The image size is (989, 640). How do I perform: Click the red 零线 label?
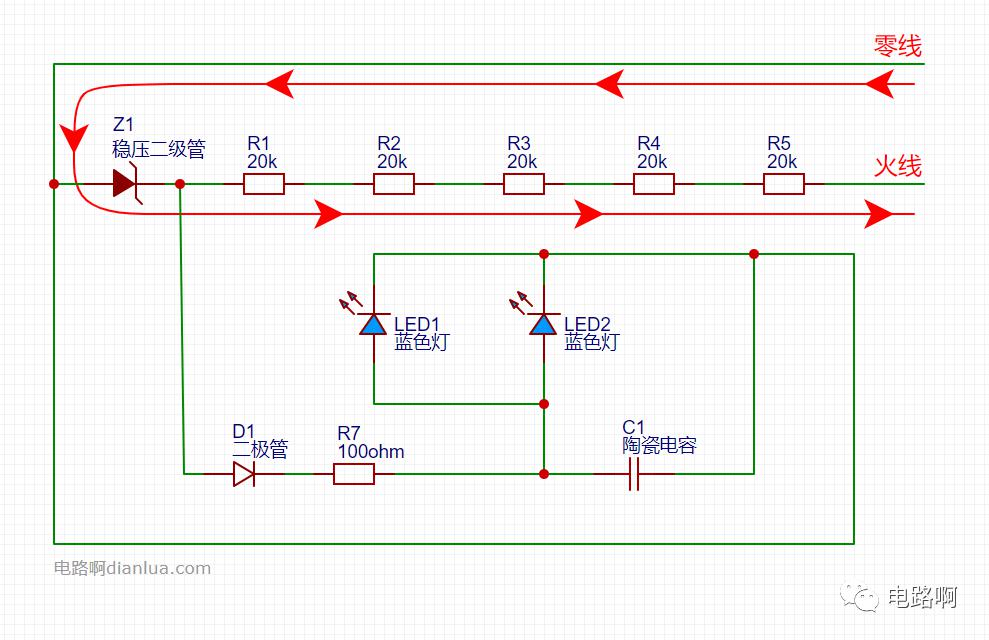(x=897, y=46)
